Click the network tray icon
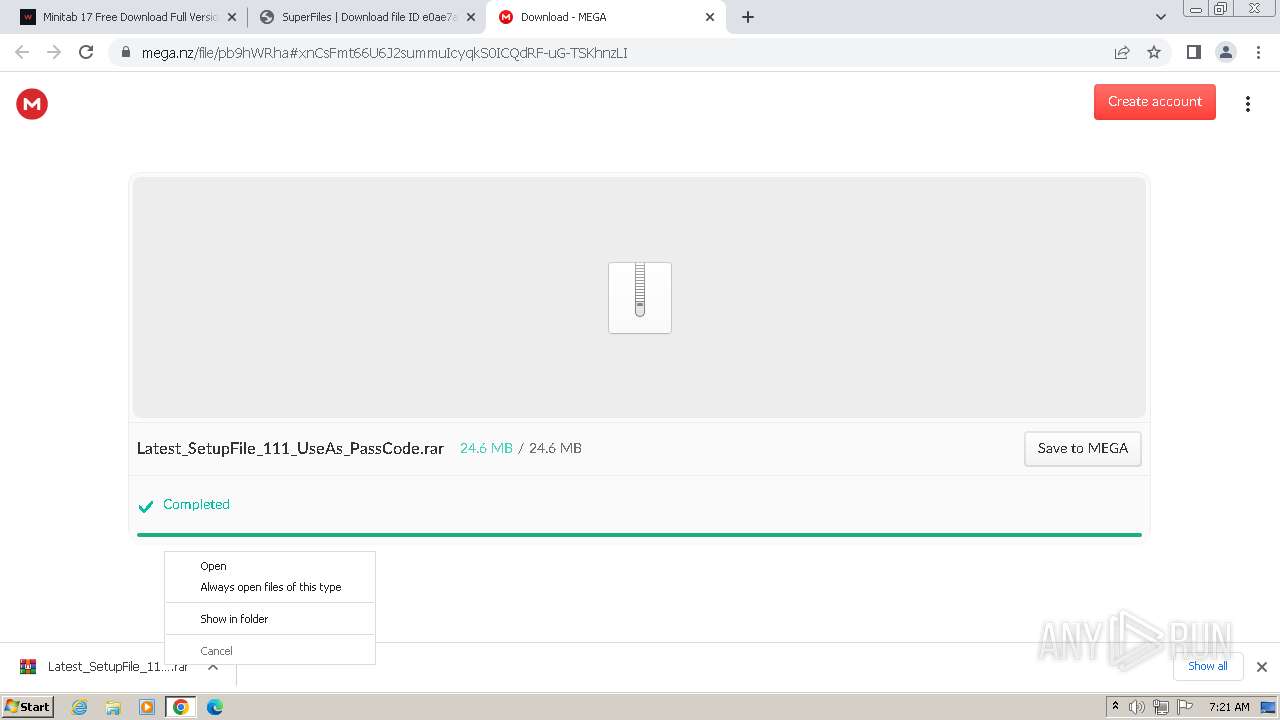The width and height of the screenshot is (1280, 720). click(1161, 707)
